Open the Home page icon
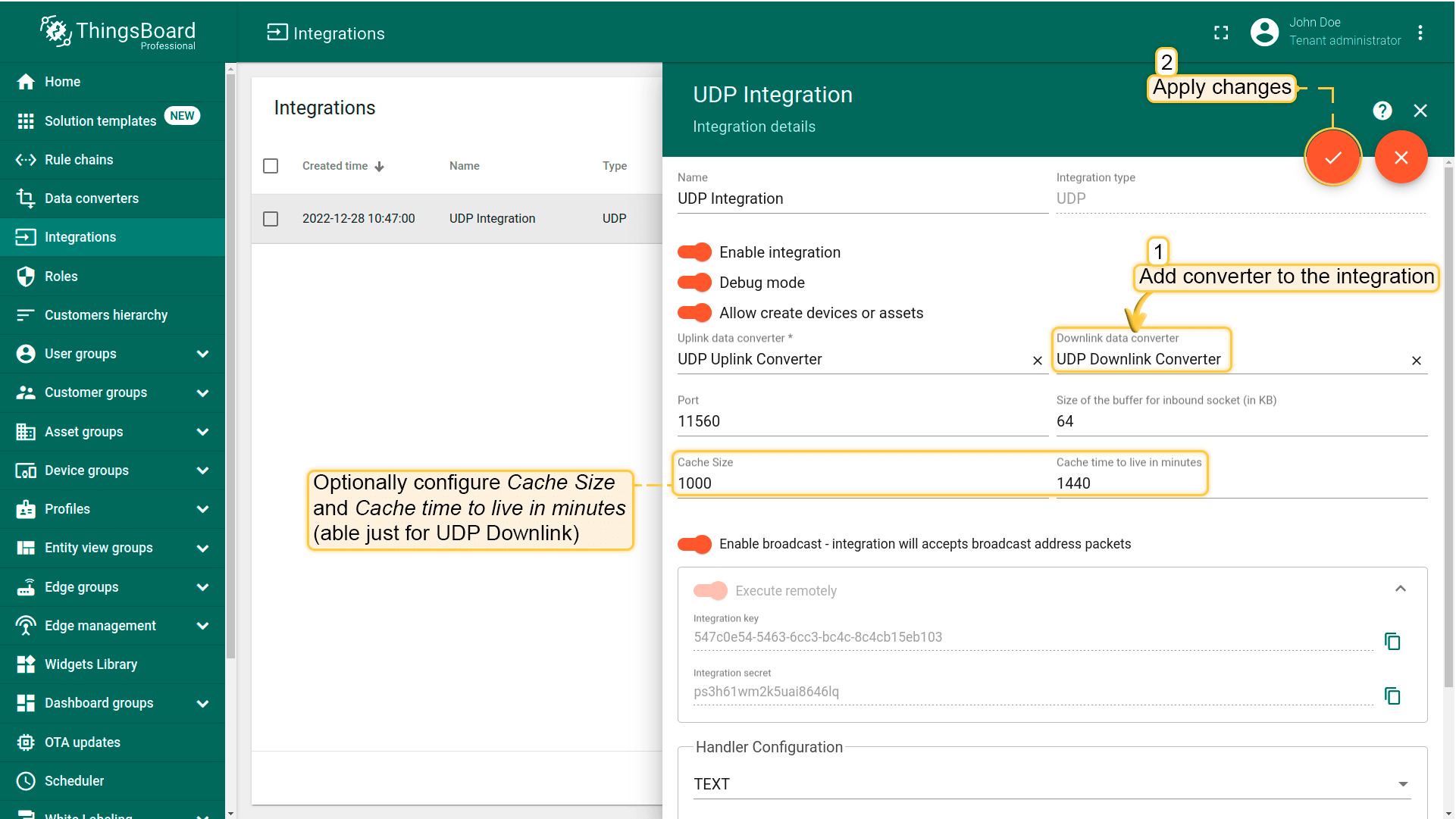Image resolution: width=1456 pixels, height=819 pixels. point(26,82)
